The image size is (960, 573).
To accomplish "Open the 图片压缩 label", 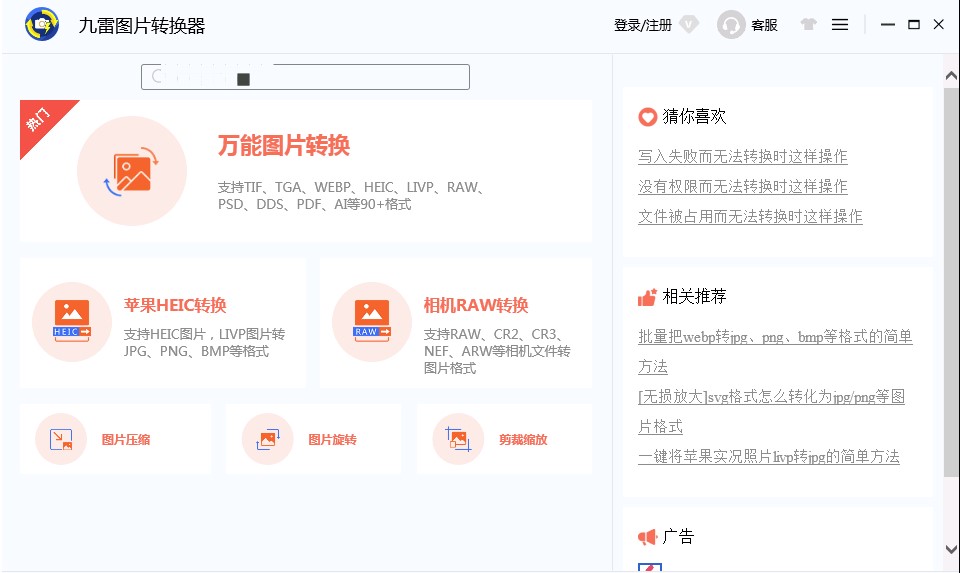I will 126,440.
